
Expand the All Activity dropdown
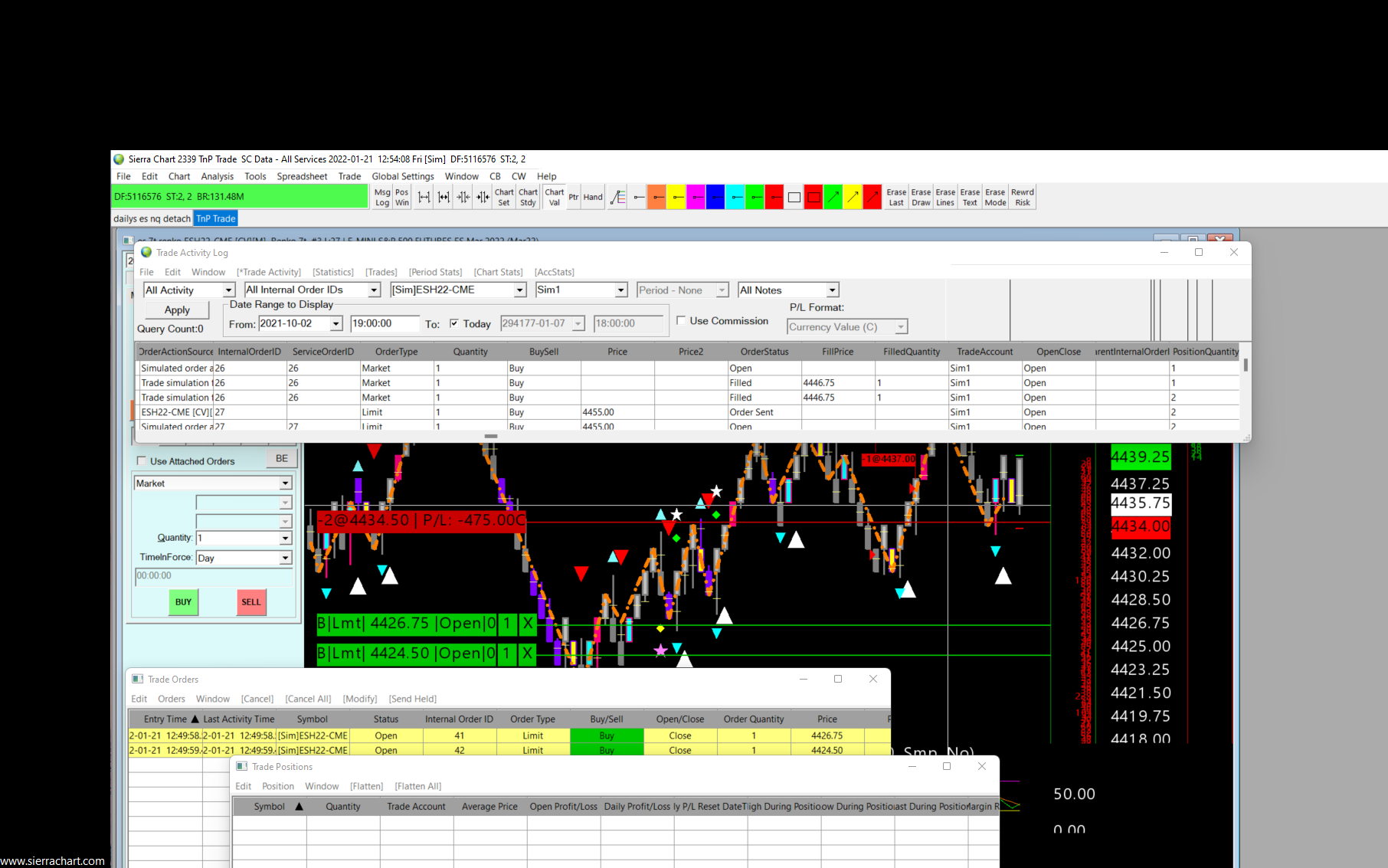tap(228, 290)
